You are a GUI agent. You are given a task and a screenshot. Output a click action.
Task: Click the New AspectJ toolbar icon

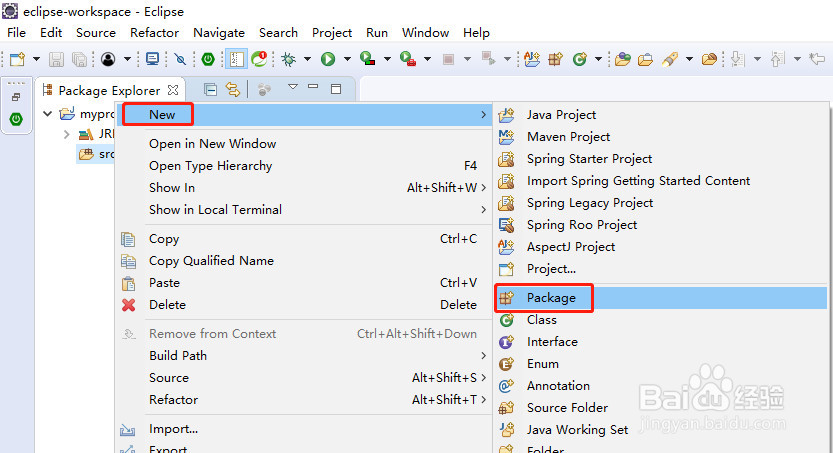point(532,59)
